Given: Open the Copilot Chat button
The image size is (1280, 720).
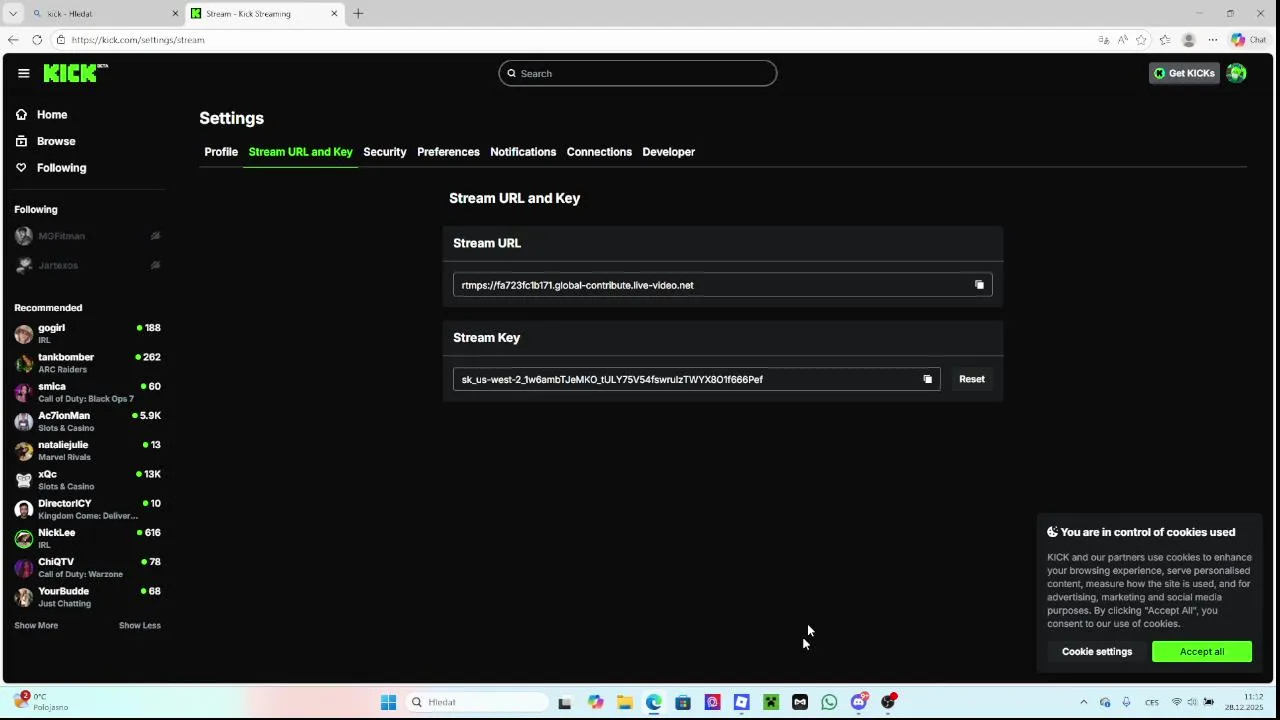Looking at the screenshot, I should coord(1250,40).
